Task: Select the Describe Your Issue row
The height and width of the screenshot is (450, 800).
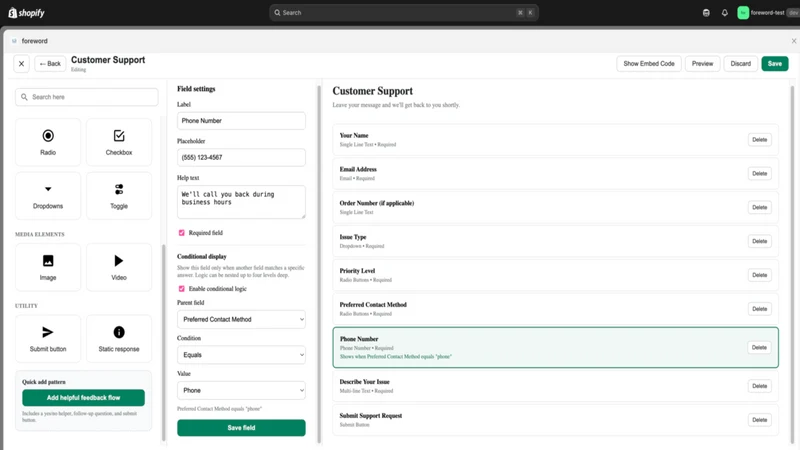Action: [x=556, y=386]
